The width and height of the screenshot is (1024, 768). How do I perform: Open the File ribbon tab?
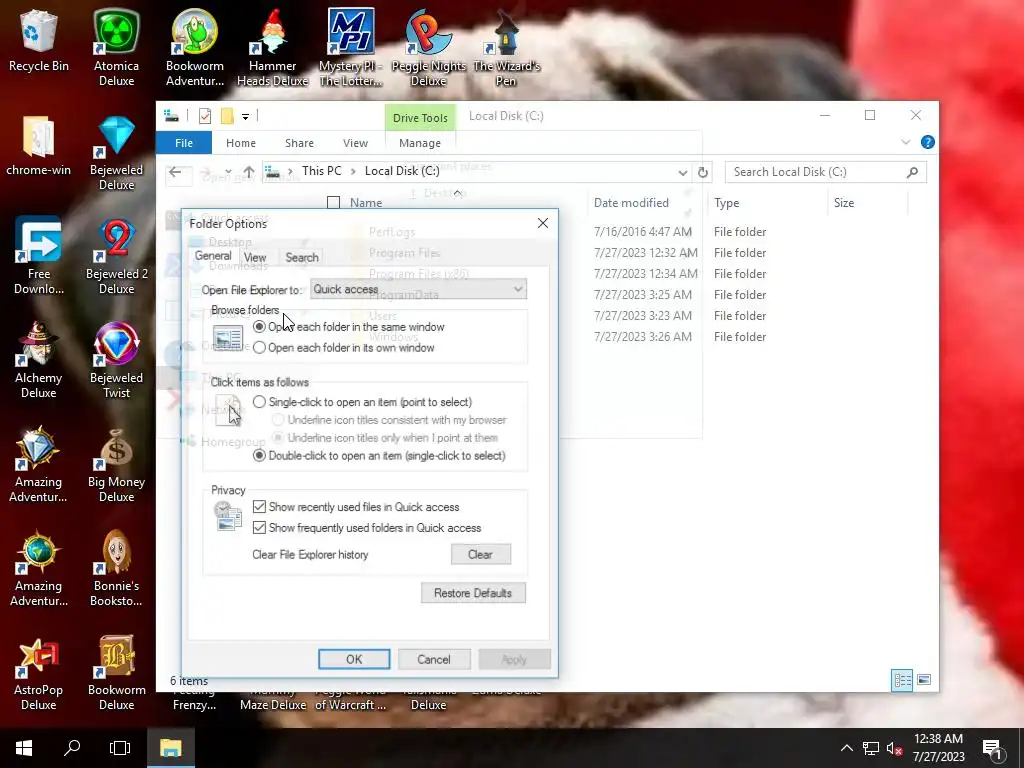coord(184,143)
